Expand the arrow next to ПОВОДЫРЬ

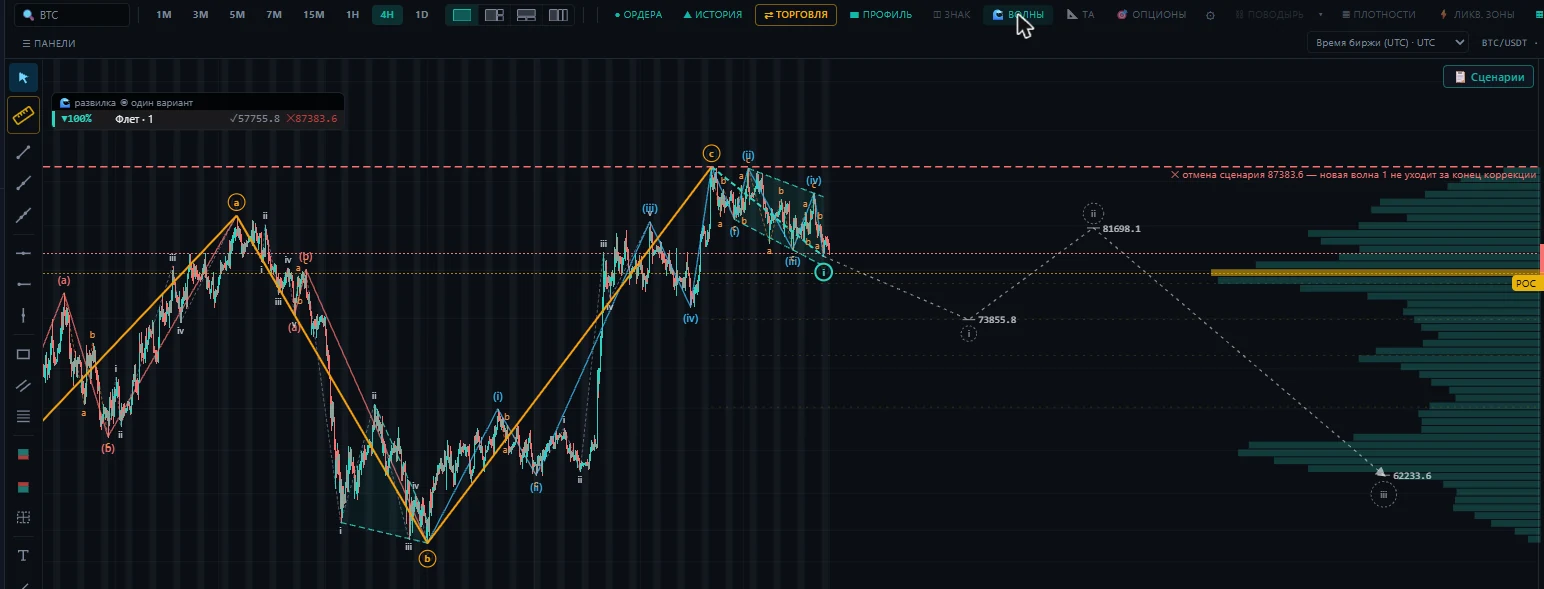1321,15
